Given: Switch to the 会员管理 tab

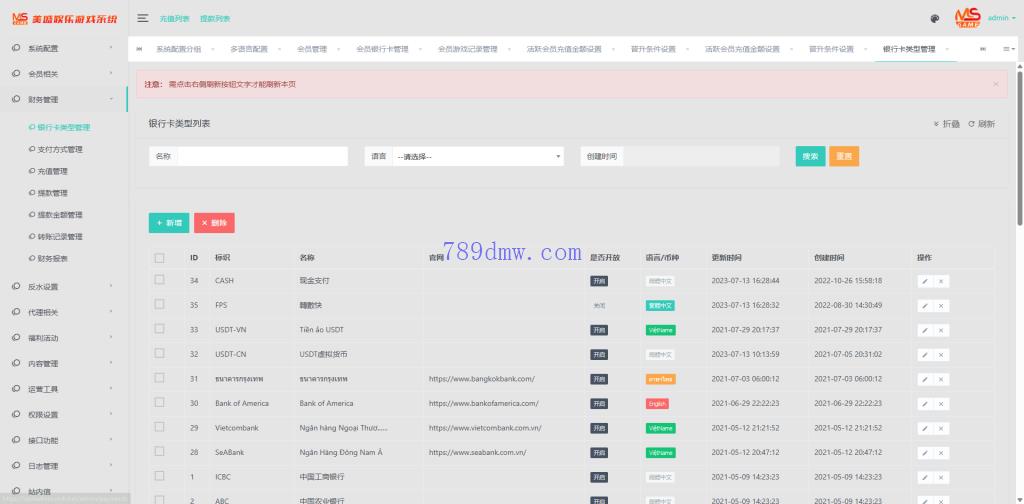Looking at the screenshot, I should coord(312,49).
